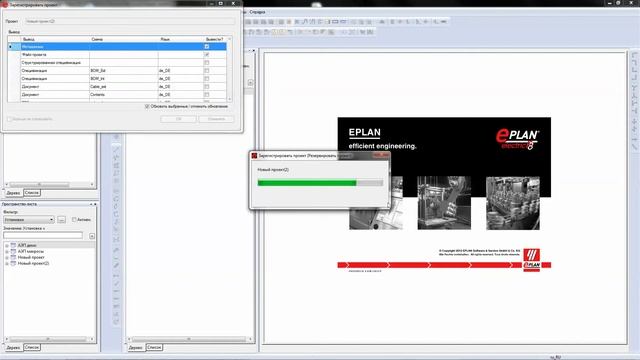Click the value input field under Значение
Screen dimensions: 640x360
click(x=43, y=236)
